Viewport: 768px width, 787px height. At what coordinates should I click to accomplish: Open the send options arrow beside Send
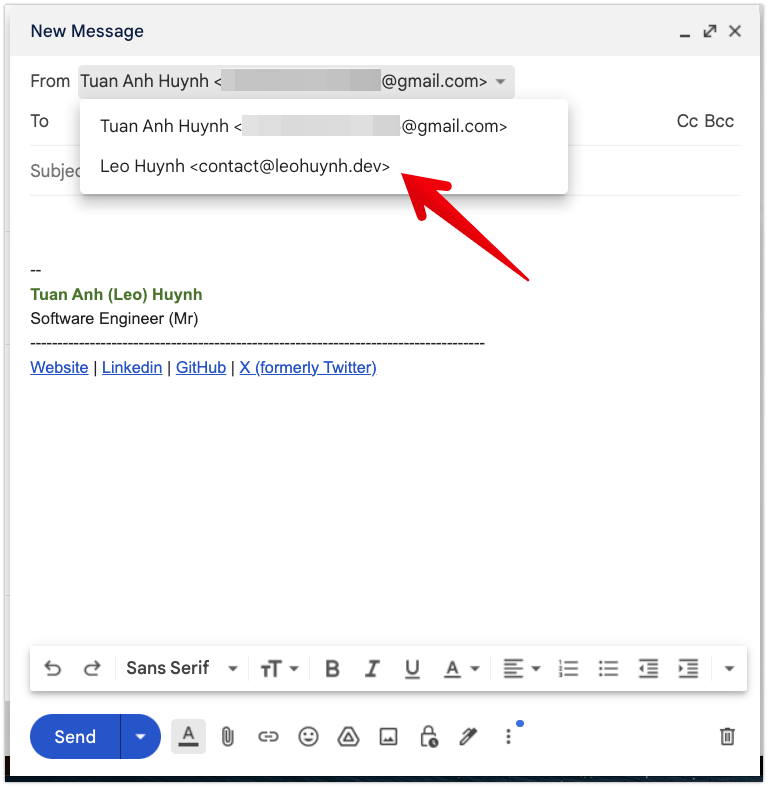[x=141, y=736]
